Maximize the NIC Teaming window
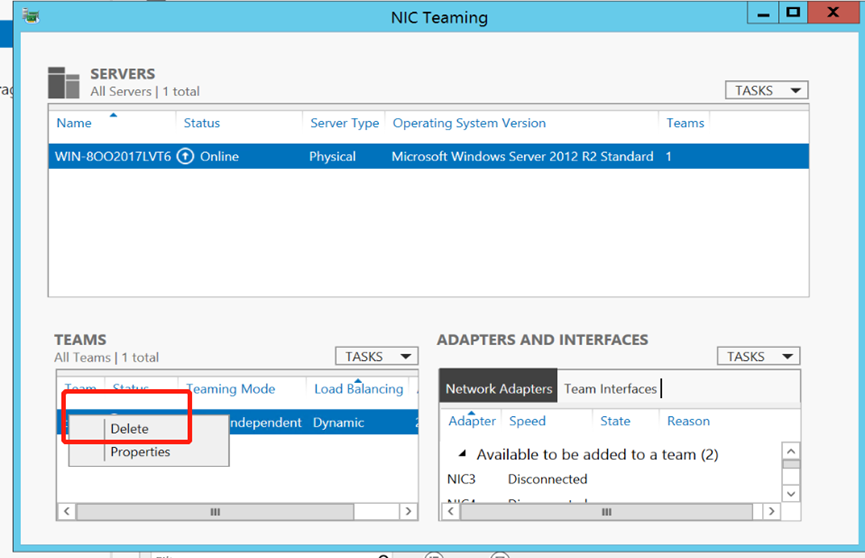Screen dimensions: 865x558 pos(793,13)
